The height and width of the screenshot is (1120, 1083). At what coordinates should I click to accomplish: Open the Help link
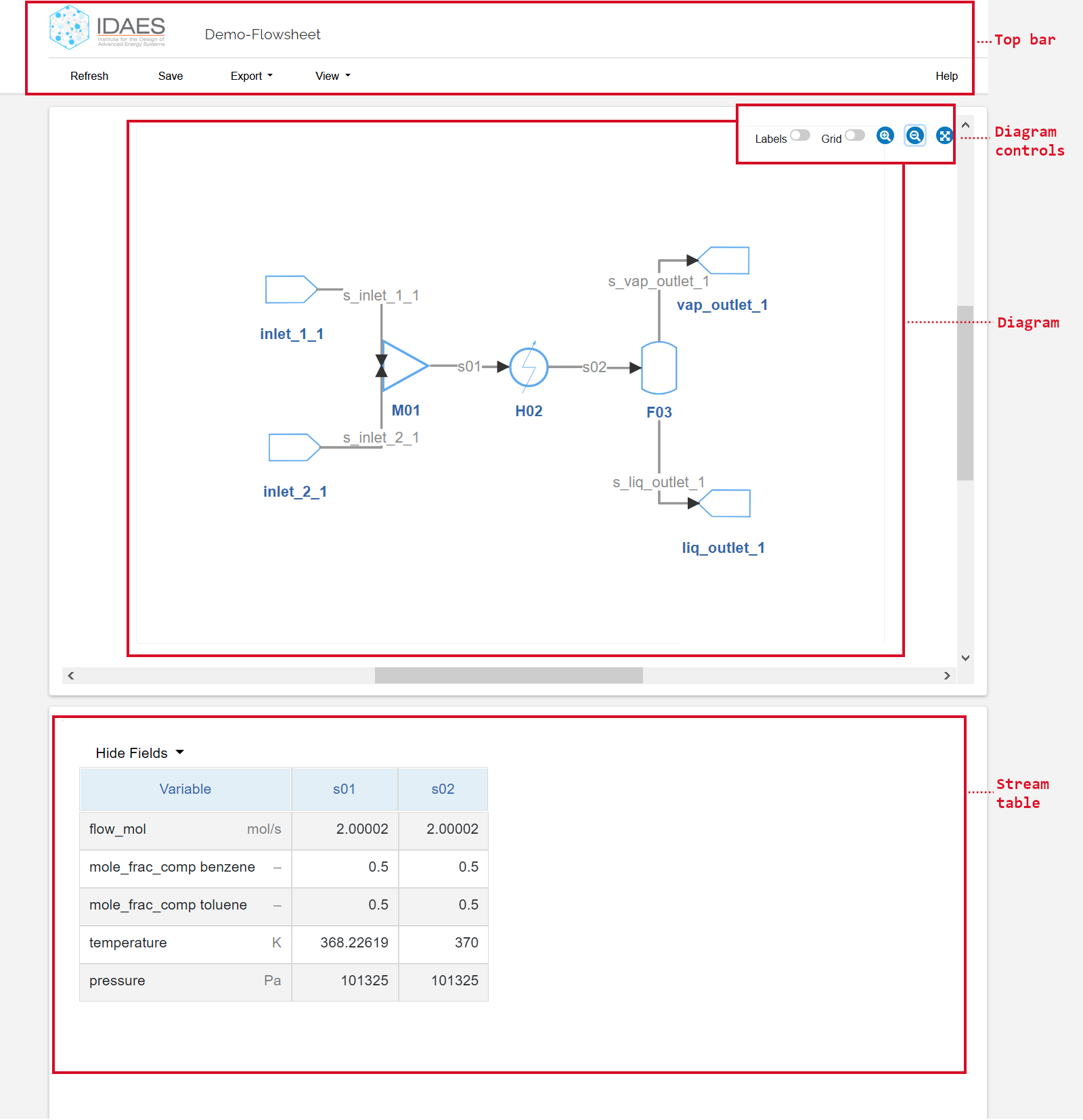click(946, 76)
